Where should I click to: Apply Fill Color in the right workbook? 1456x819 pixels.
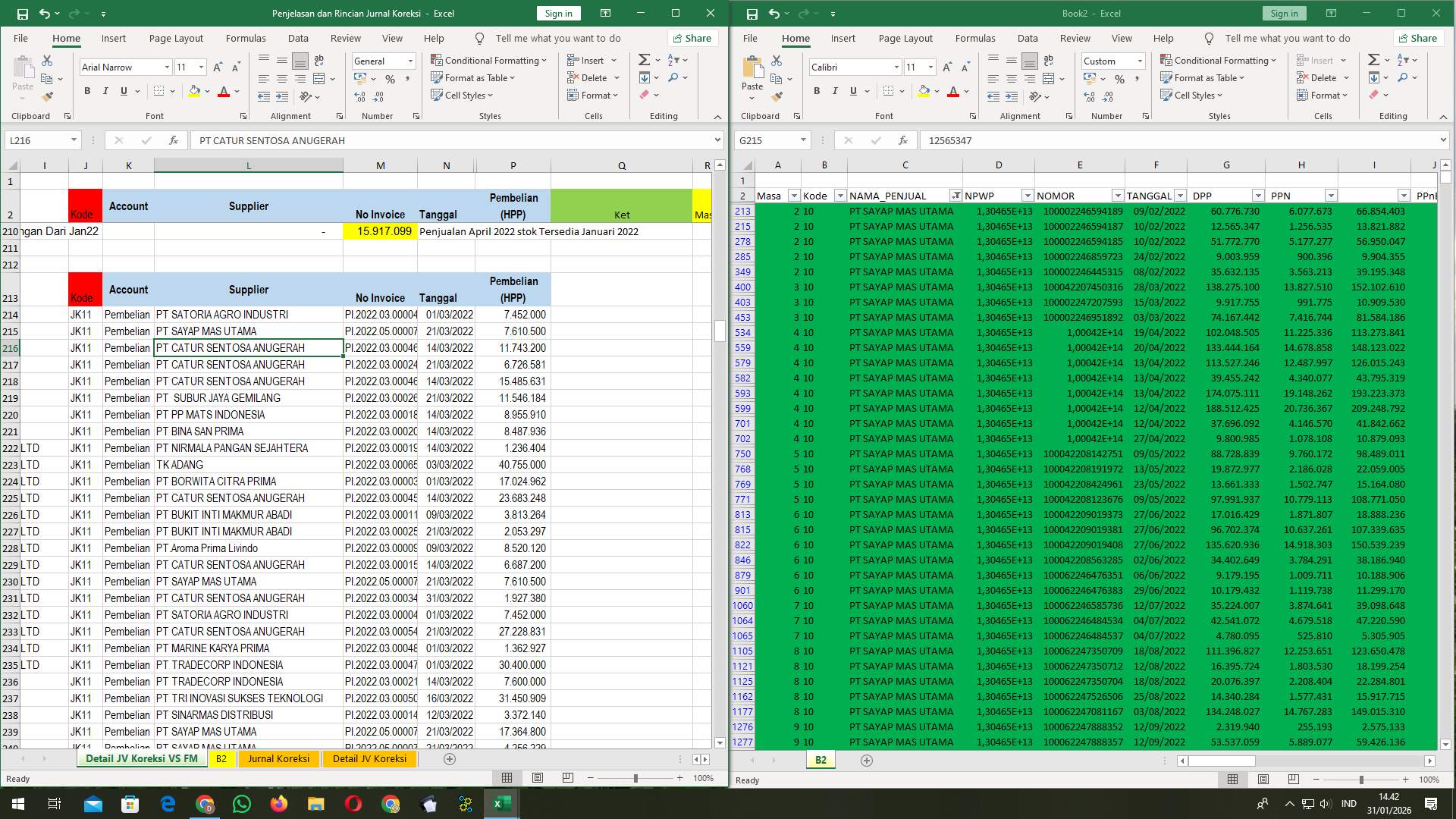(924, 91)
